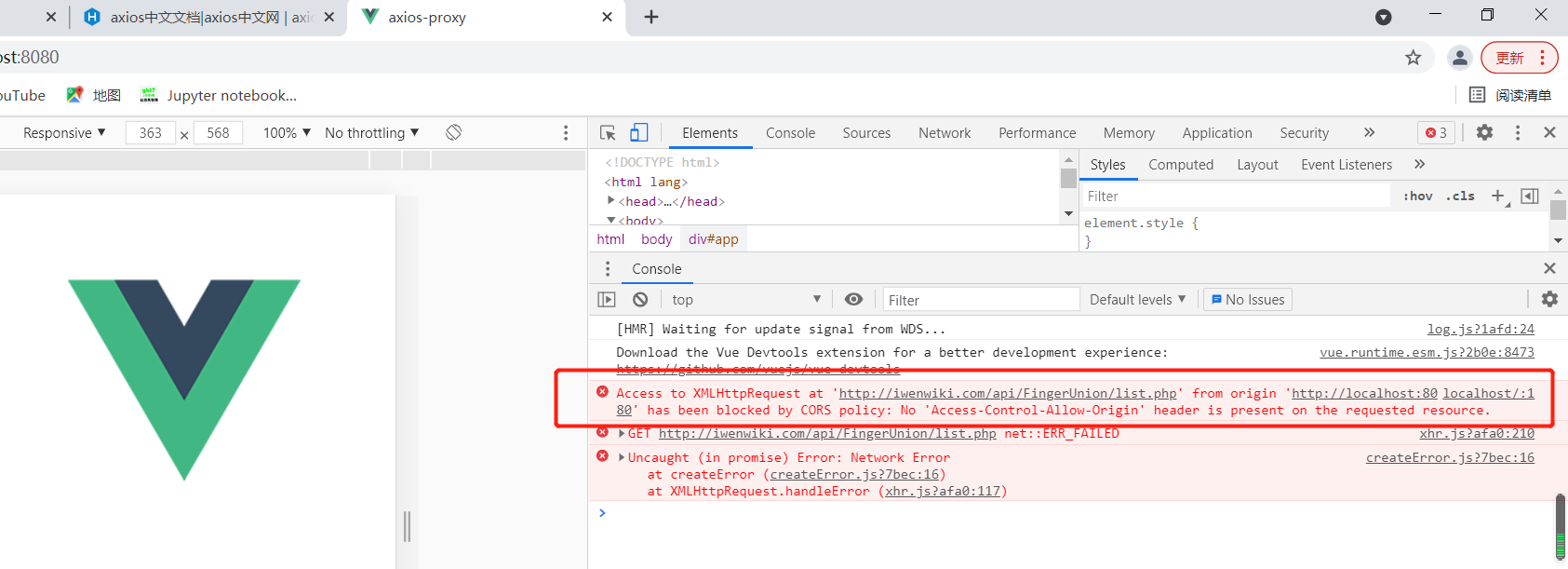Switch to the Sources tab
1568x569 pixels.
[x=867, y=133]
